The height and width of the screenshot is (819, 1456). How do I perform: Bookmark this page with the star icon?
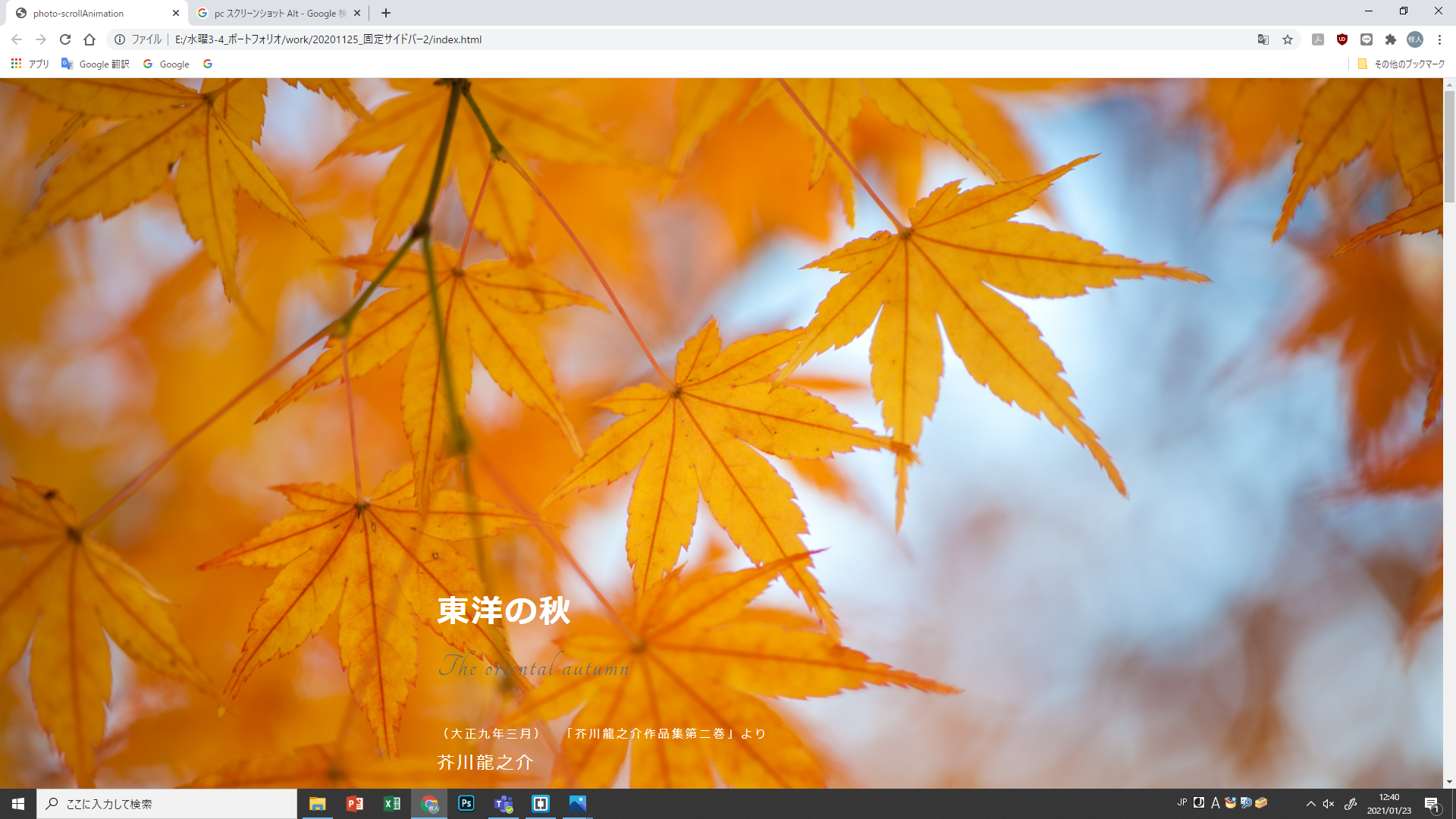pos(1288,39)
